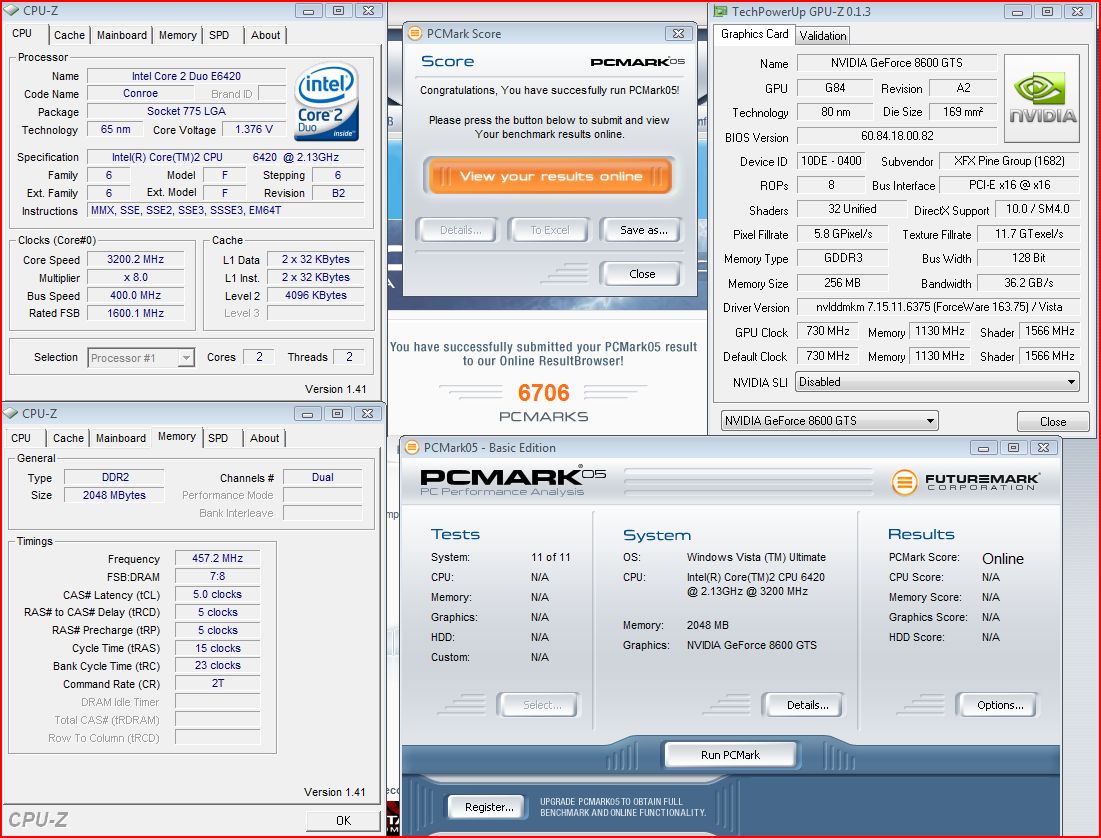Click Core Speed value 3200.2 MHz
Screen dimensions: 1101x838
pyautogui.click(x=135, y=259)
